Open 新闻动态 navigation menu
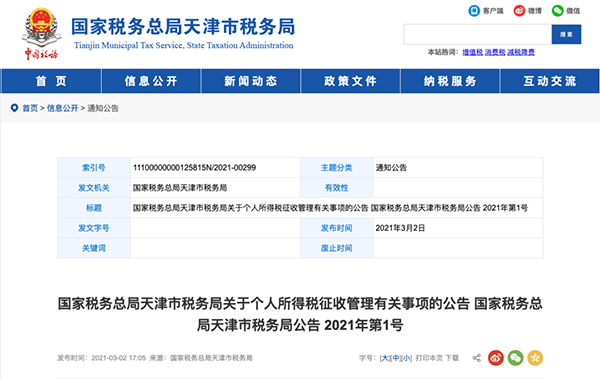The width and height of the screenshot is (600, 379). point(251,81)
